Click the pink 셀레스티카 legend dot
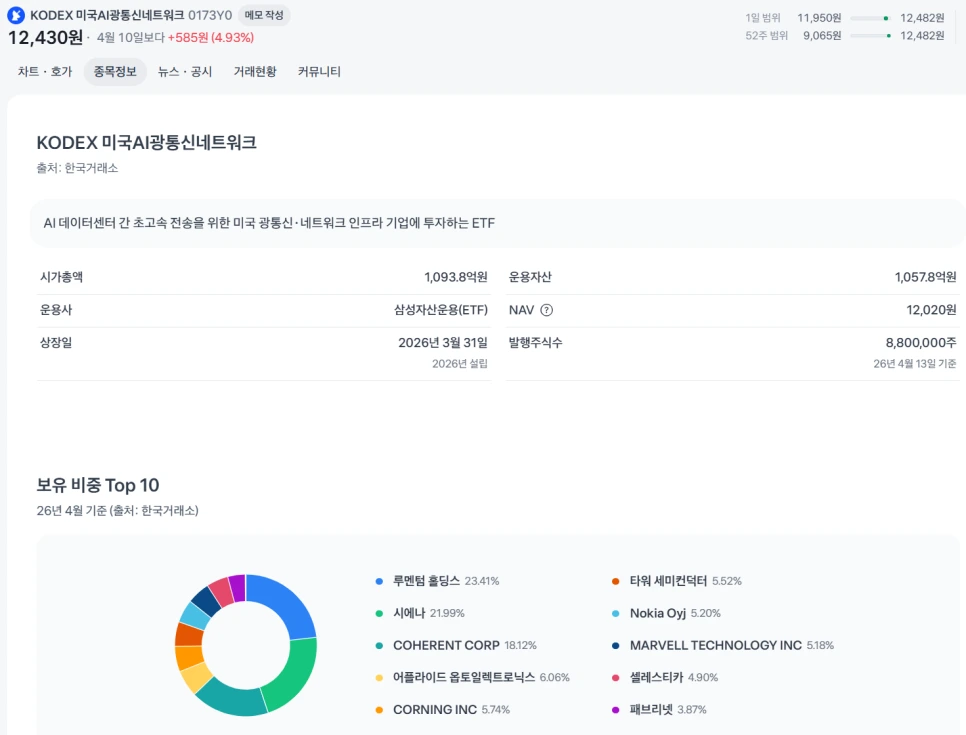966x735 pixels. (615, 678)
